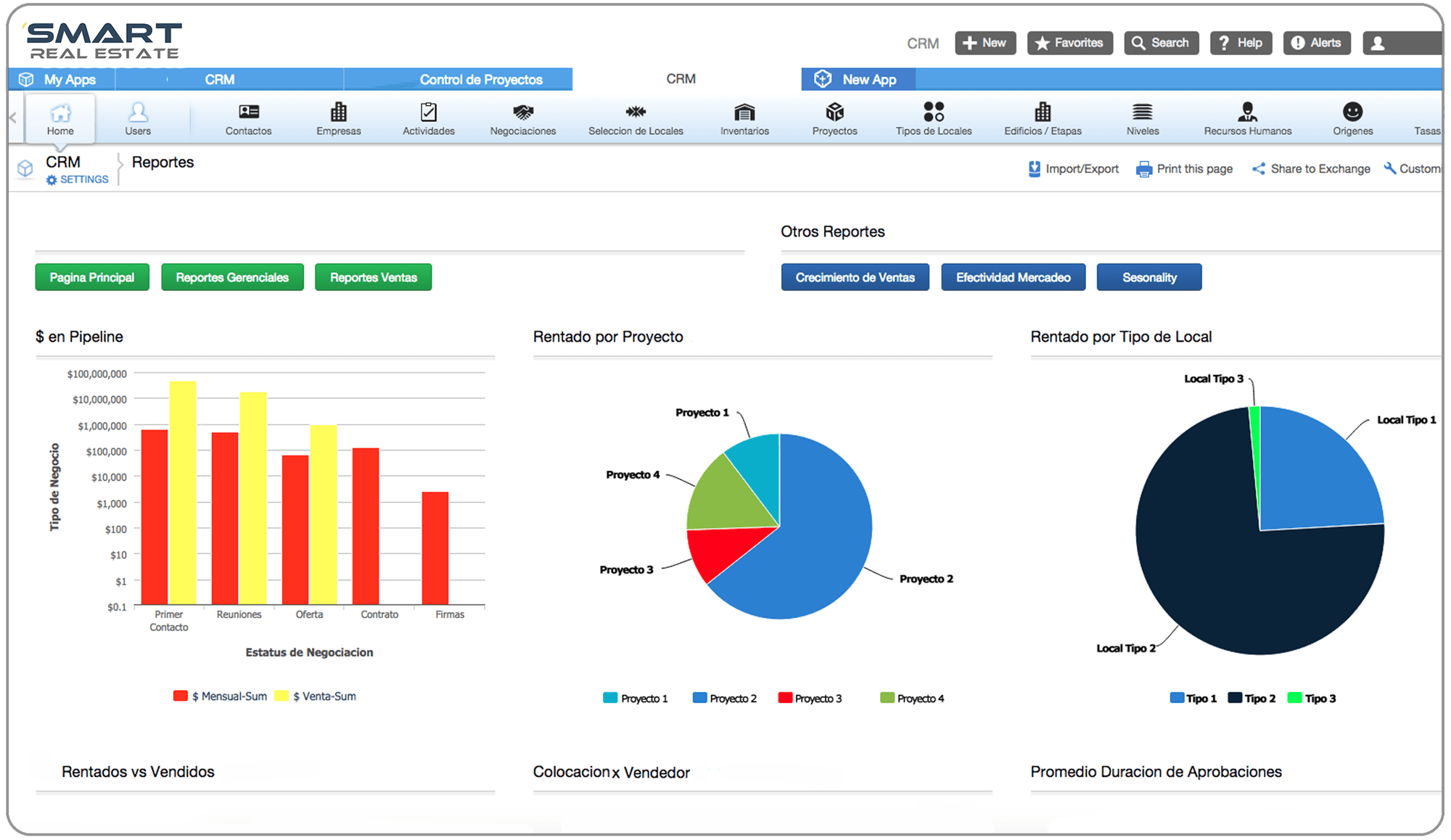Click the Sesonality button
This screenshot has height=840, width=1451.
coord(1149,277)
